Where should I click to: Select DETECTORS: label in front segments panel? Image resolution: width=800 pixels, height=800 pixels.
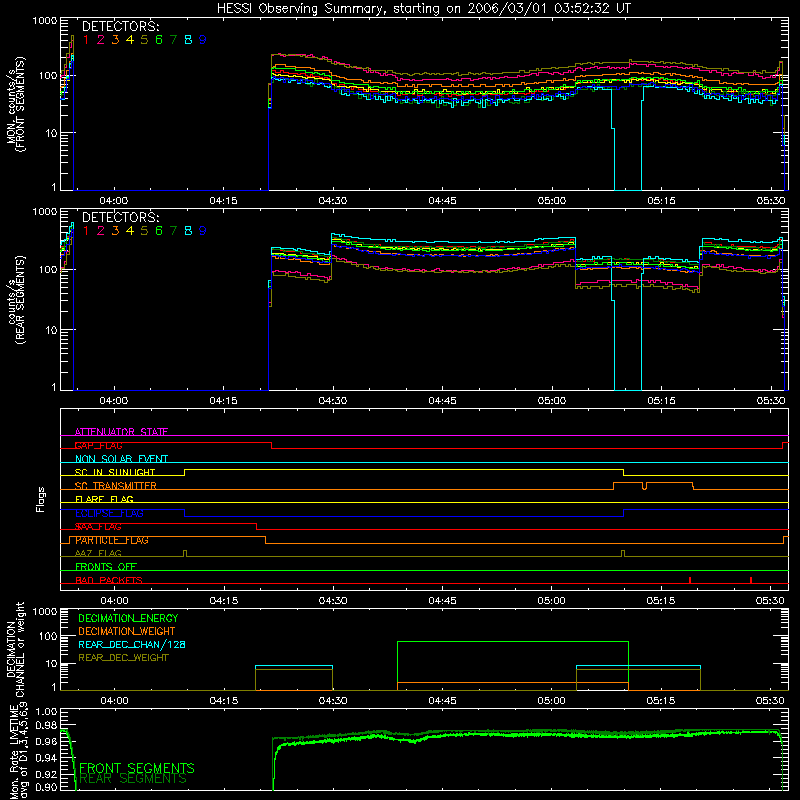pyautogui.click(x=120, y=26)
